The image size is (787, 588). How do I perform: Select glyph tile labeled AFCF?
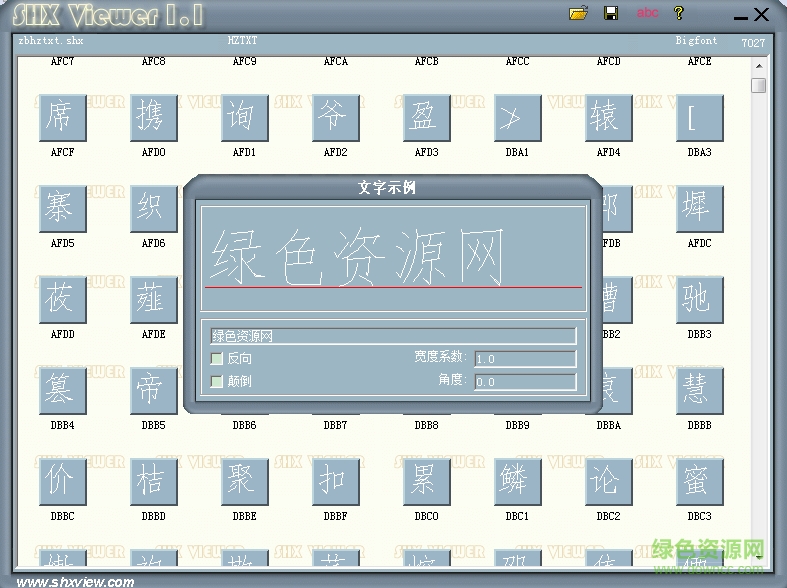click(x=63, y=118)
